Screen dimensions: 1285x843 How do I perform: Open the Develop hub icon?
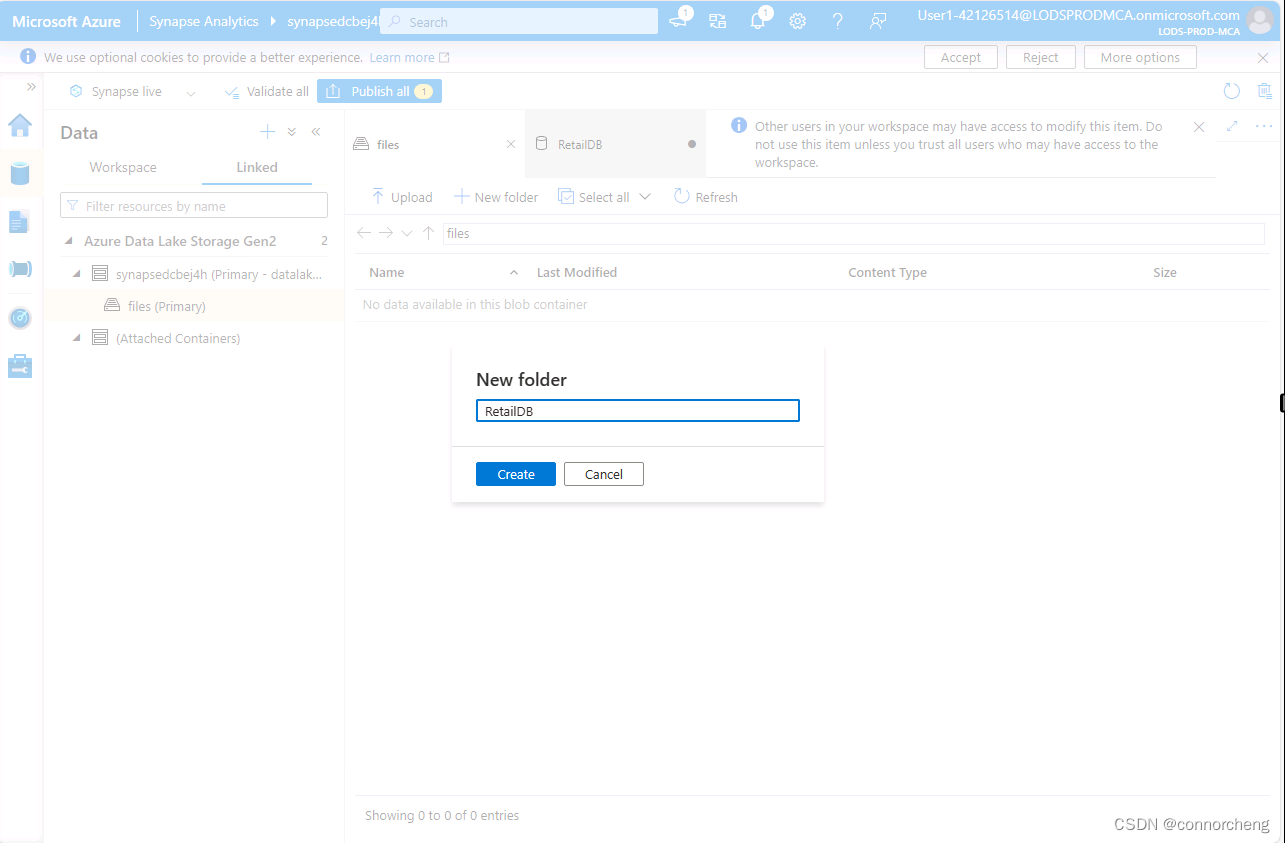20,222
